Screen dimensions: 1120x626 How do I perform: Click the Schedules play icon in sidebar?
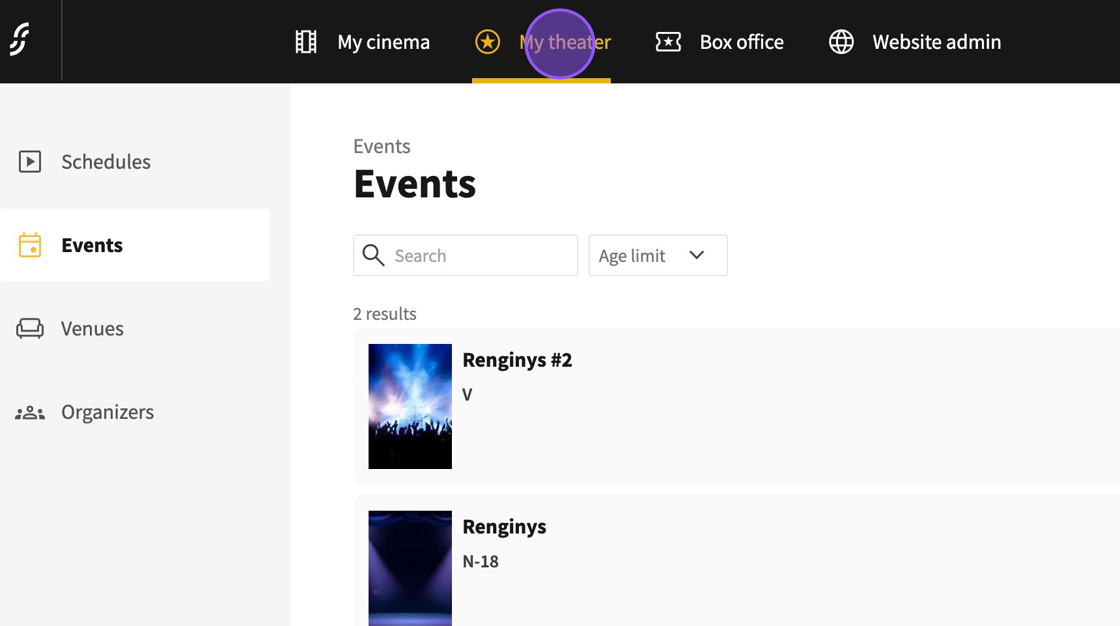[30, 161]
